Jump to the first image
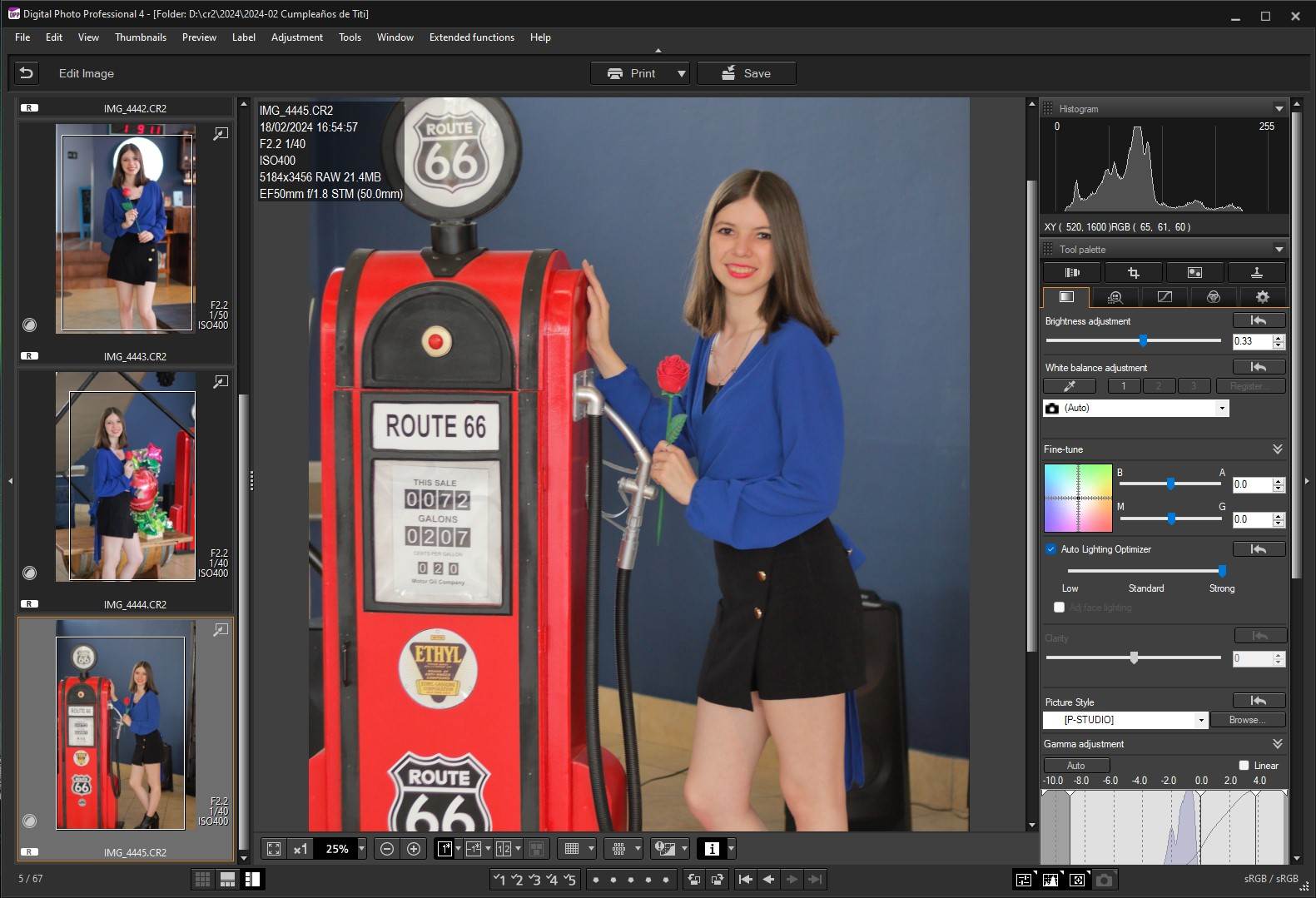This screenshot has height=898, width=1316. [746, 879]
